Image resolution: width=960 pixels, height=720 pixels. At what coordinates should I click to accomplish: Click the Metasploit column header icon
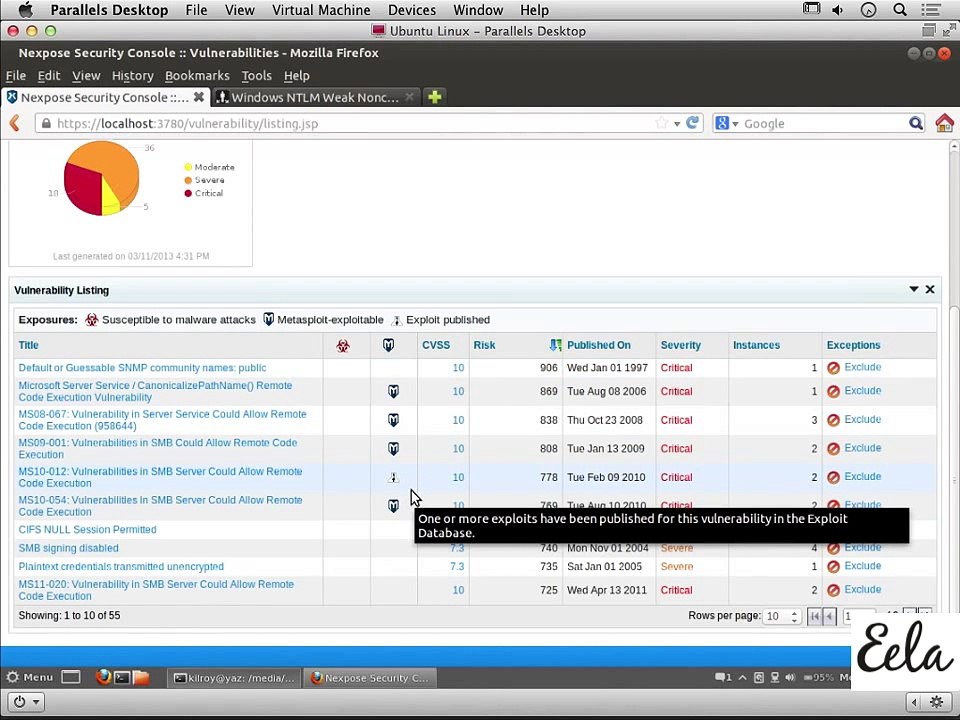click(388, 345)
